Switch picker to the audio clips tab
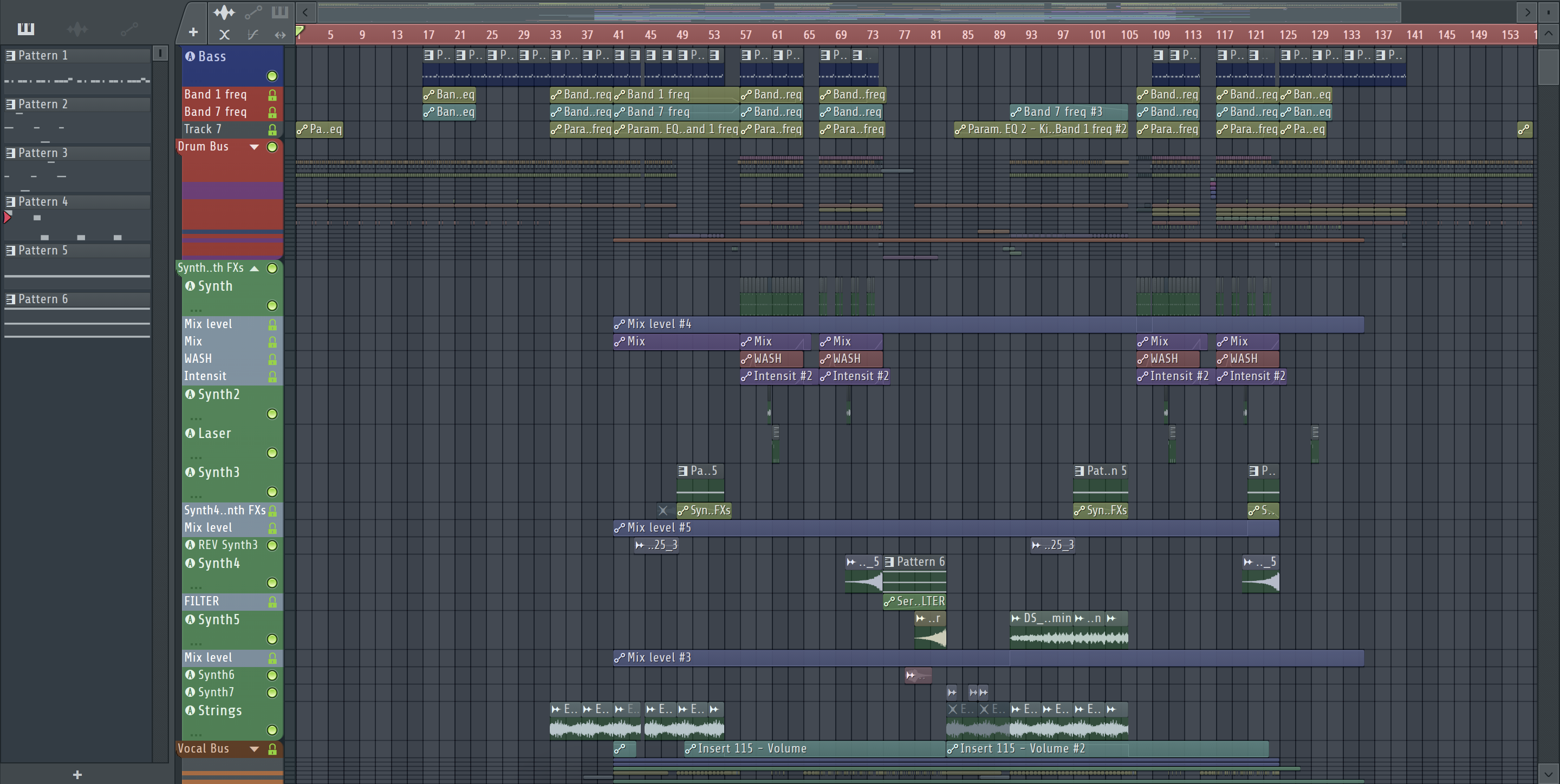The image size is (1560, 784). [x=77, y=29]
